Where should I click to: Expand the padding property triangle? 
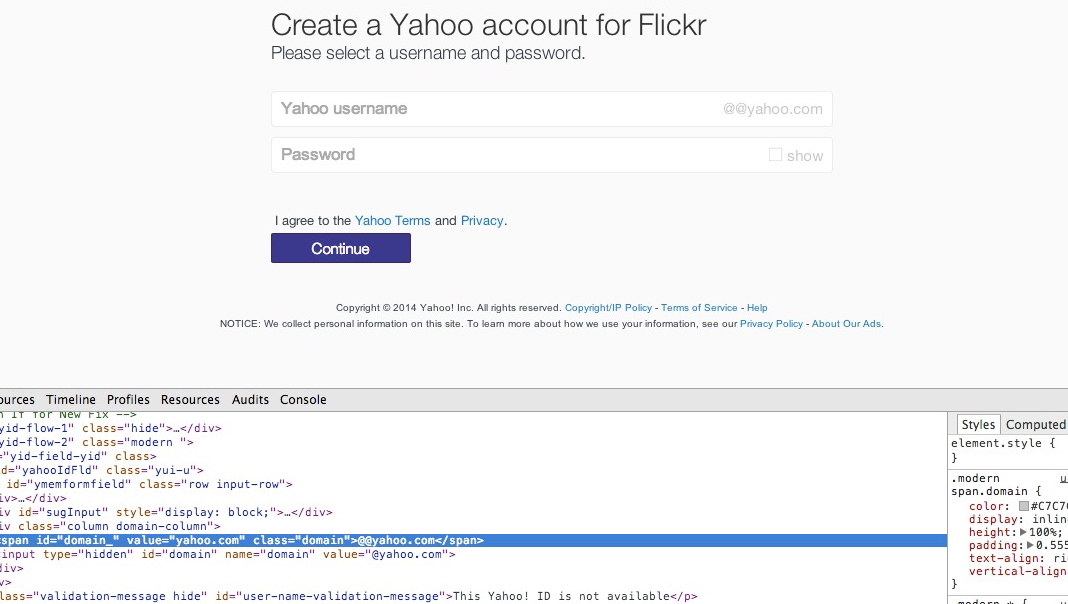[1031, 546]
